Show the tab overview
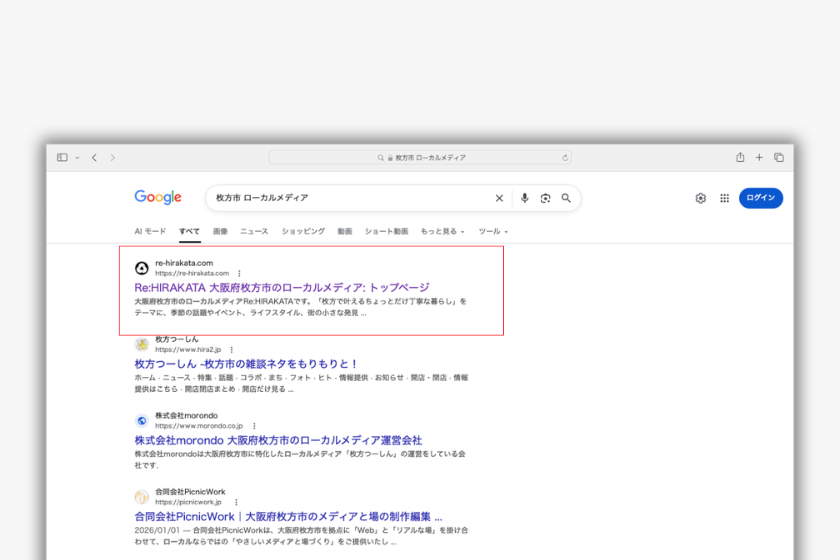Image resolution: width=840 pixels, height=560 pixels. click(x=779, y=158)
